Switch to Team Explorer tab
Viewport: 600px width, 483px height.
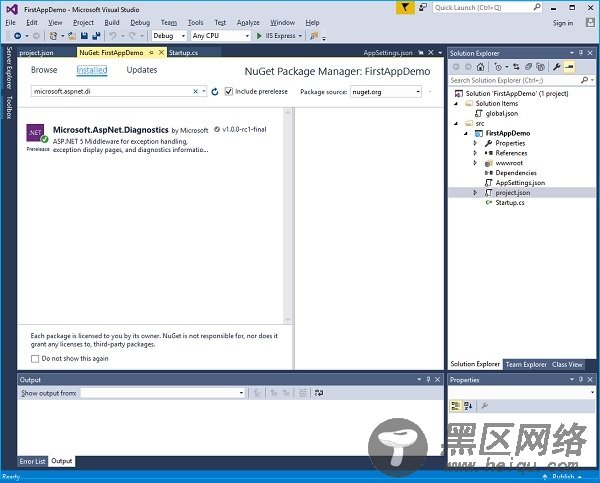click(526, 364)
